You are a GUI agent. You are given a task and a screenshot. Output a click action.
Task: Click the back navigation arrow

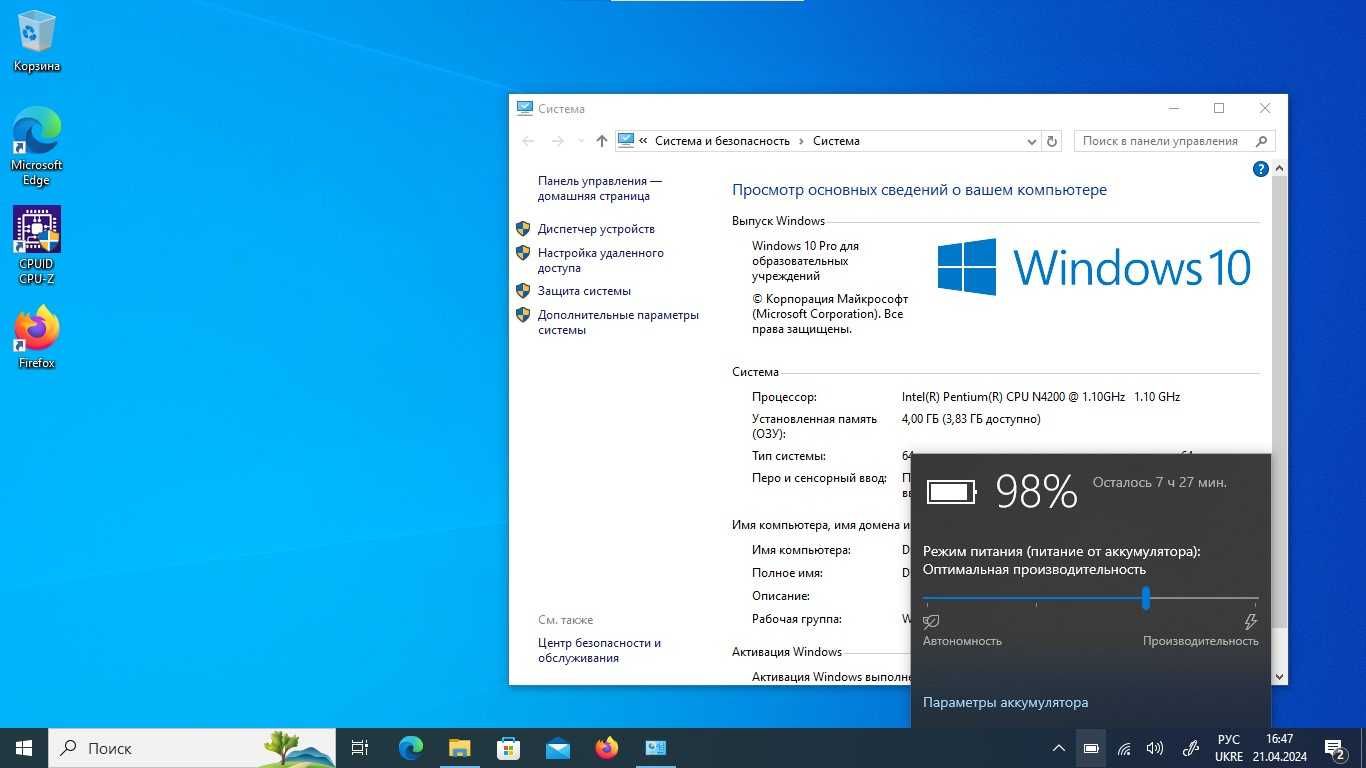(529, 141)
